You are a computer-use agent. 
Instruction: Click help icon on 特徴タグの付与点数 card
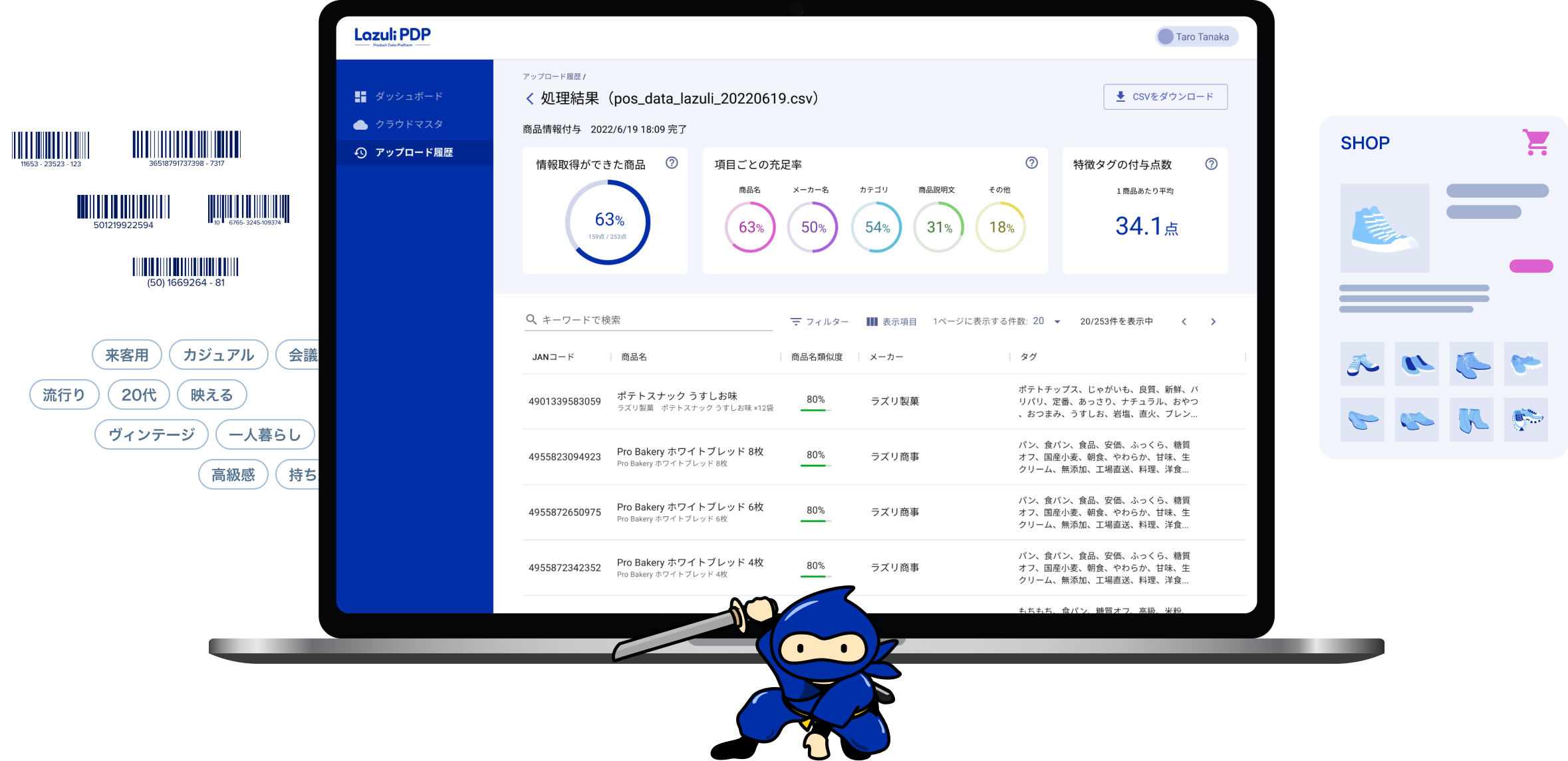(1211, 164)
